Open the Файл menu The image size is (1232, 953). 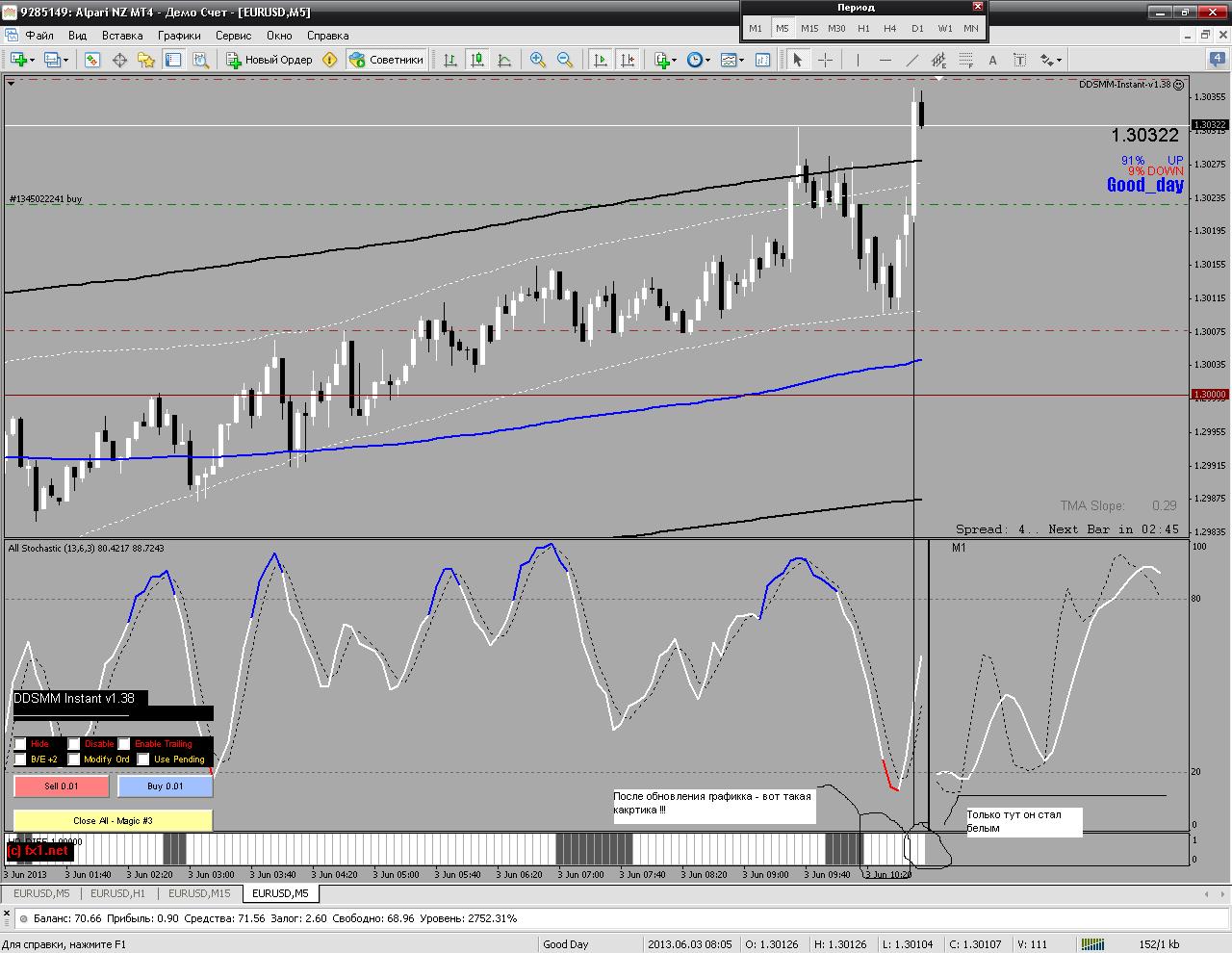coord(39,35)
